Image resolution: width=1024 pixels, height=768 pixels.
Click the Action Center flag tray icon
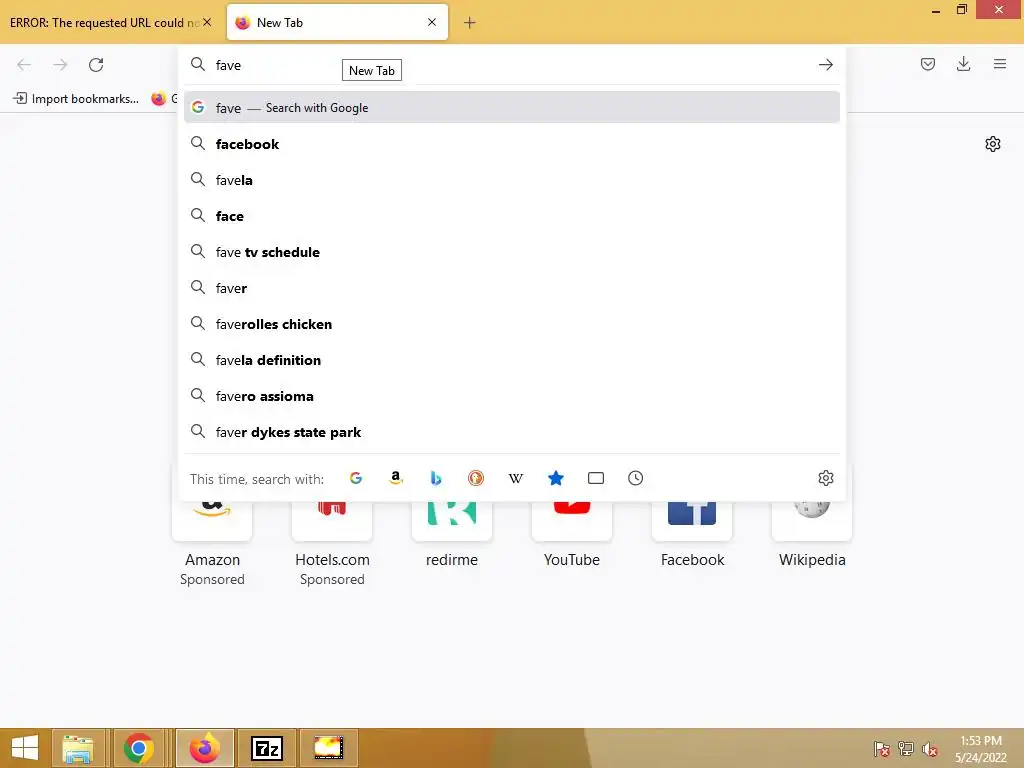(882, 749)
